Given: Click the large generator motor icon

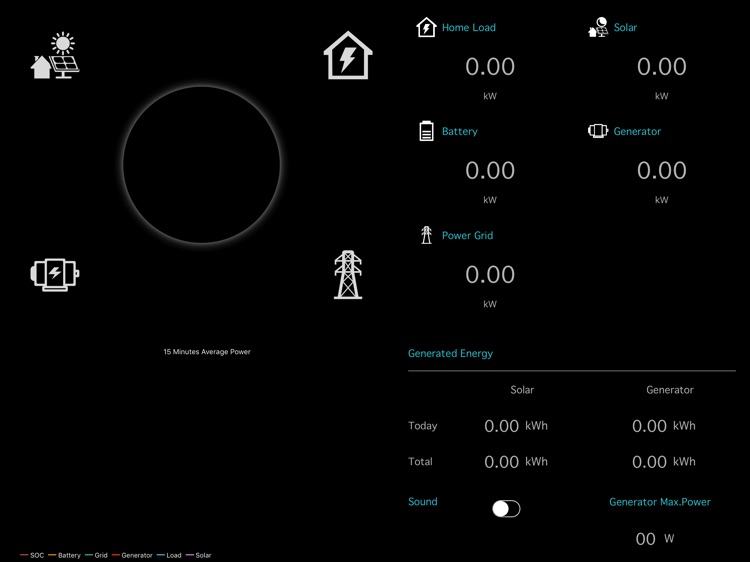Looking at the screenshot, I should (55, 275).
